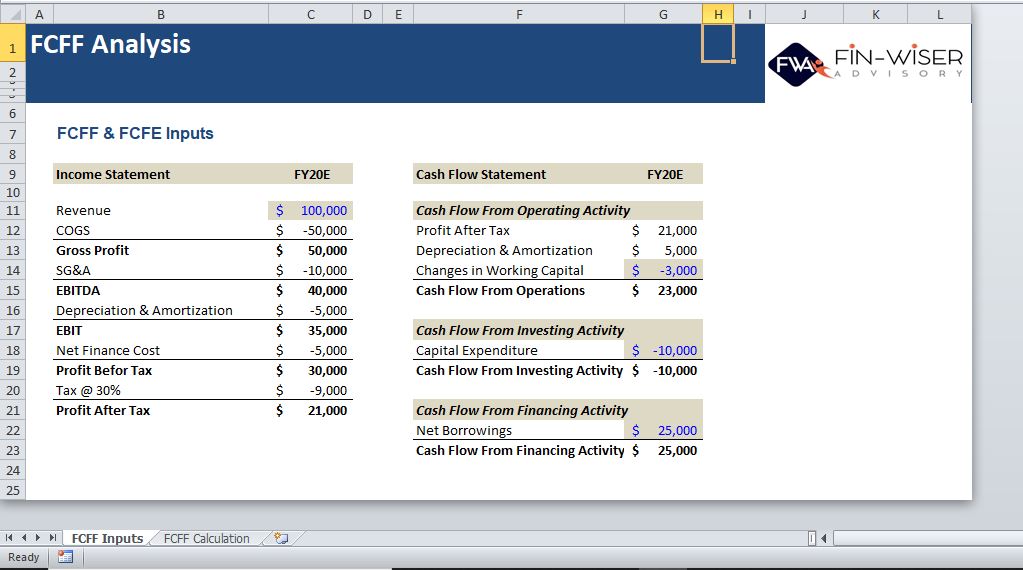Click the FCFF & FCFE Inputs heading
Image resolution: width=1023 pixels, height=570 pixels.
click(x=135, y=133)
